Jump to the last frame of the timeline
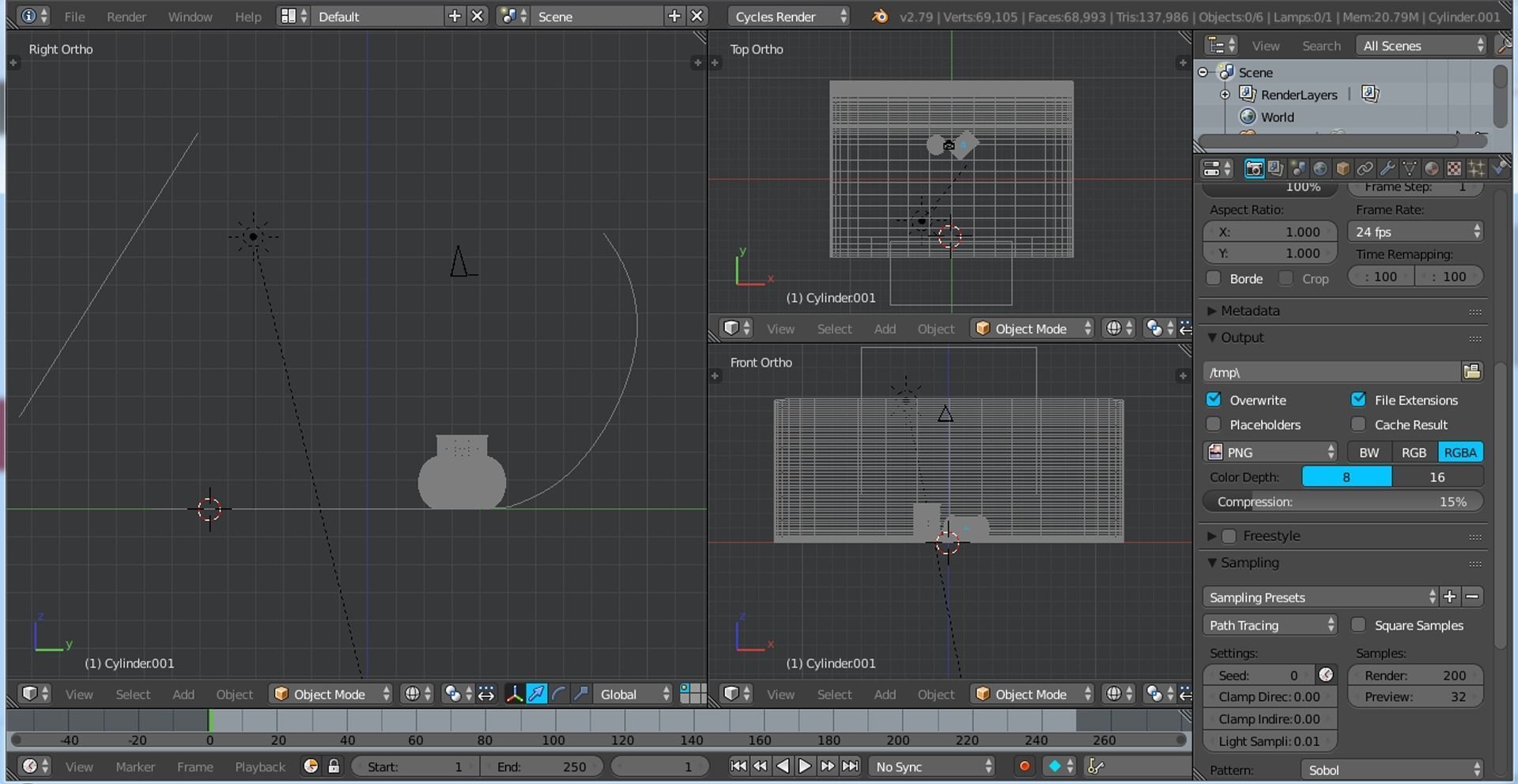 click(x=850, y=766)
